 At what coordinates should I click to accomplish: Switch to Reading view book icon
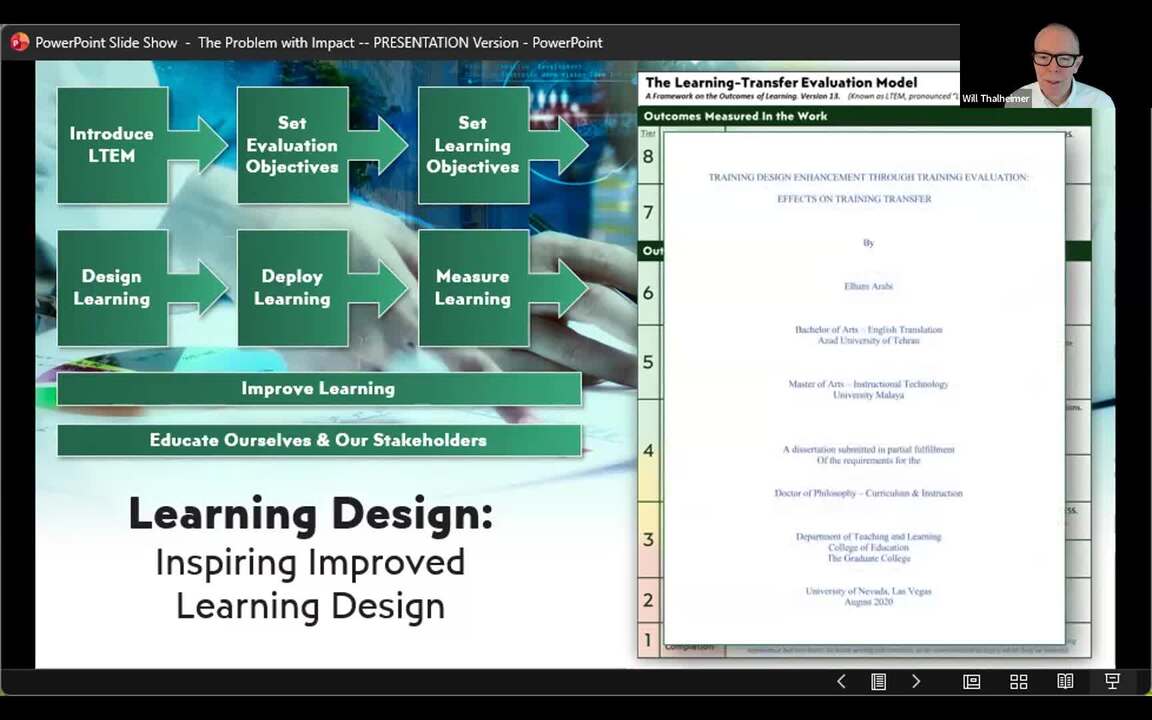(x=1065, y=681)
